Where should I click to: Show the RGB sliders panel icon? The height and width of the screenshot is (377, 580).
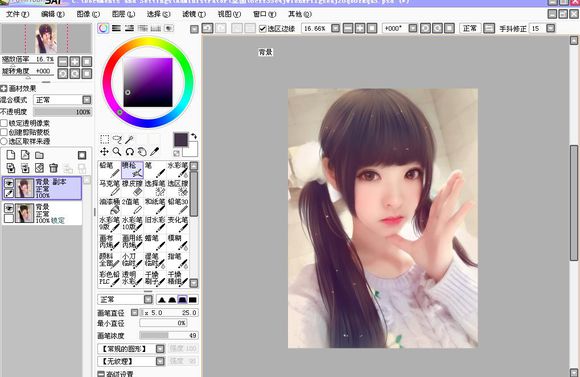coord(117,28)
